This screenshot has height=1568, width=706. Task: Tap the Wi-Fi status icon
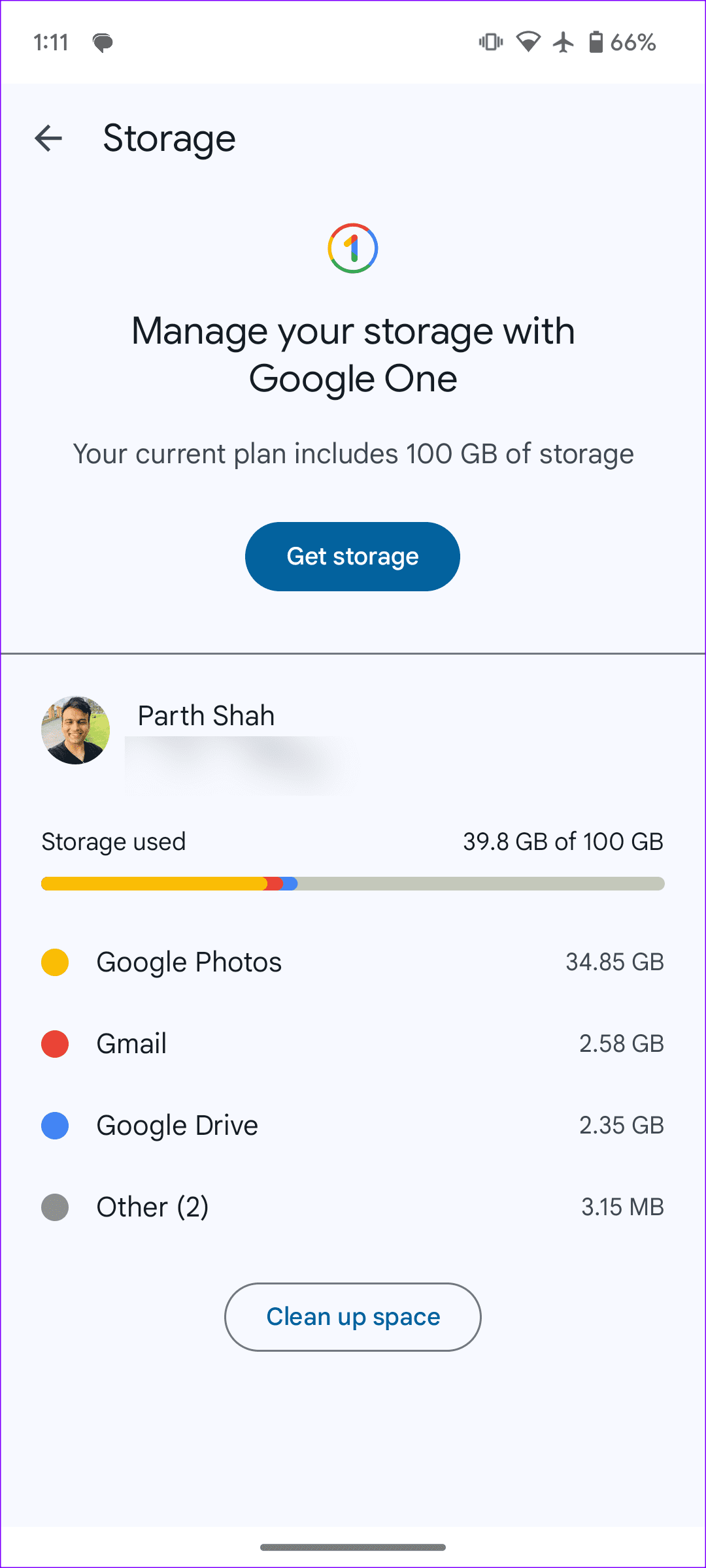(x=528, y=42)
